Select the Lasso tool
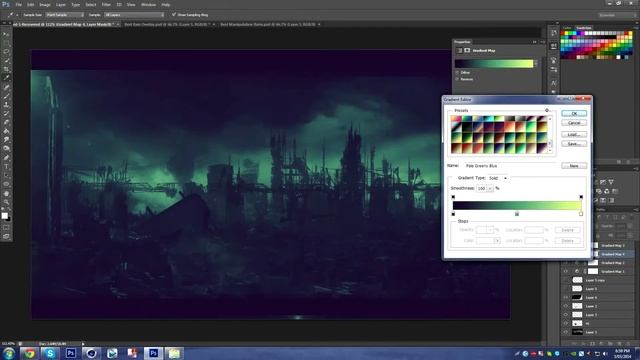Viewport: 640px width, 360px height. (6, 52)
